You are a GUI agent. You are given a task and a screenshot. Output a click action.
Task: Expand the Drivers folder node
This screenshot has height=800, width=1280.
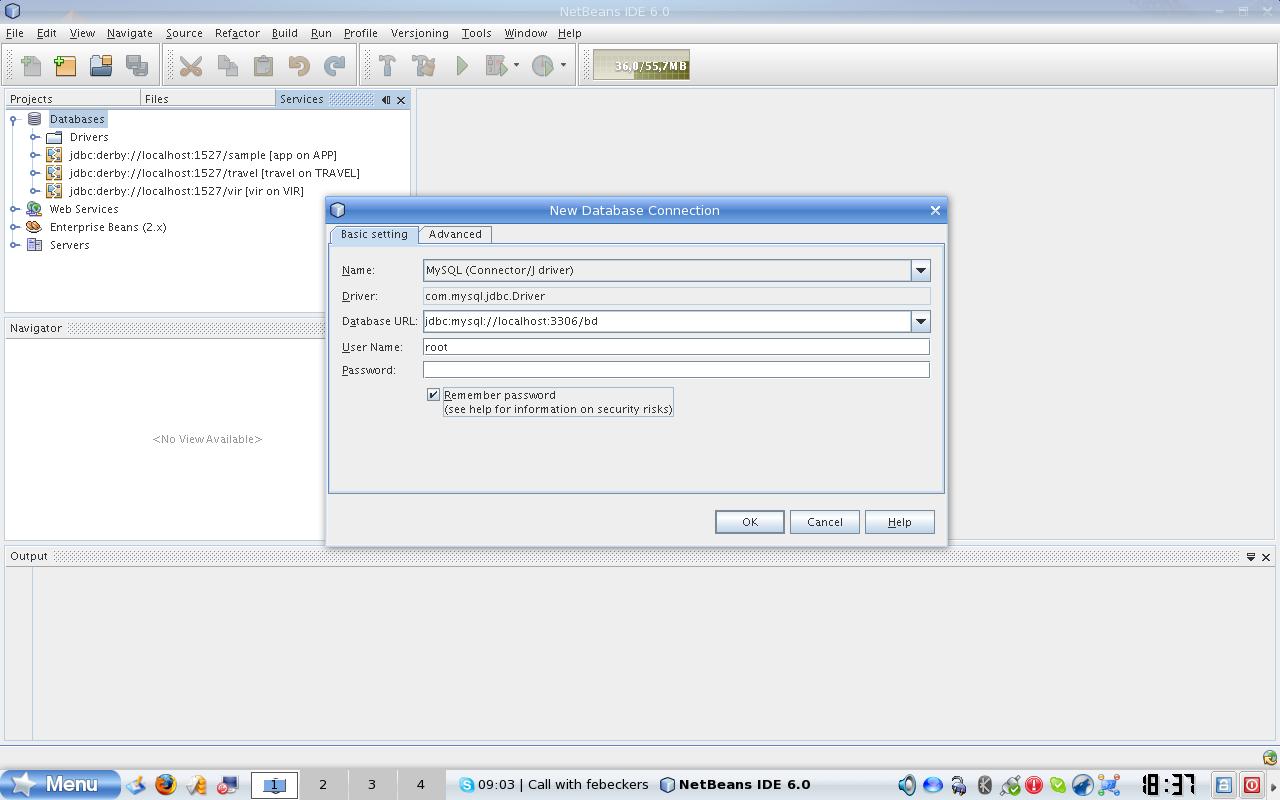[34, 137]
